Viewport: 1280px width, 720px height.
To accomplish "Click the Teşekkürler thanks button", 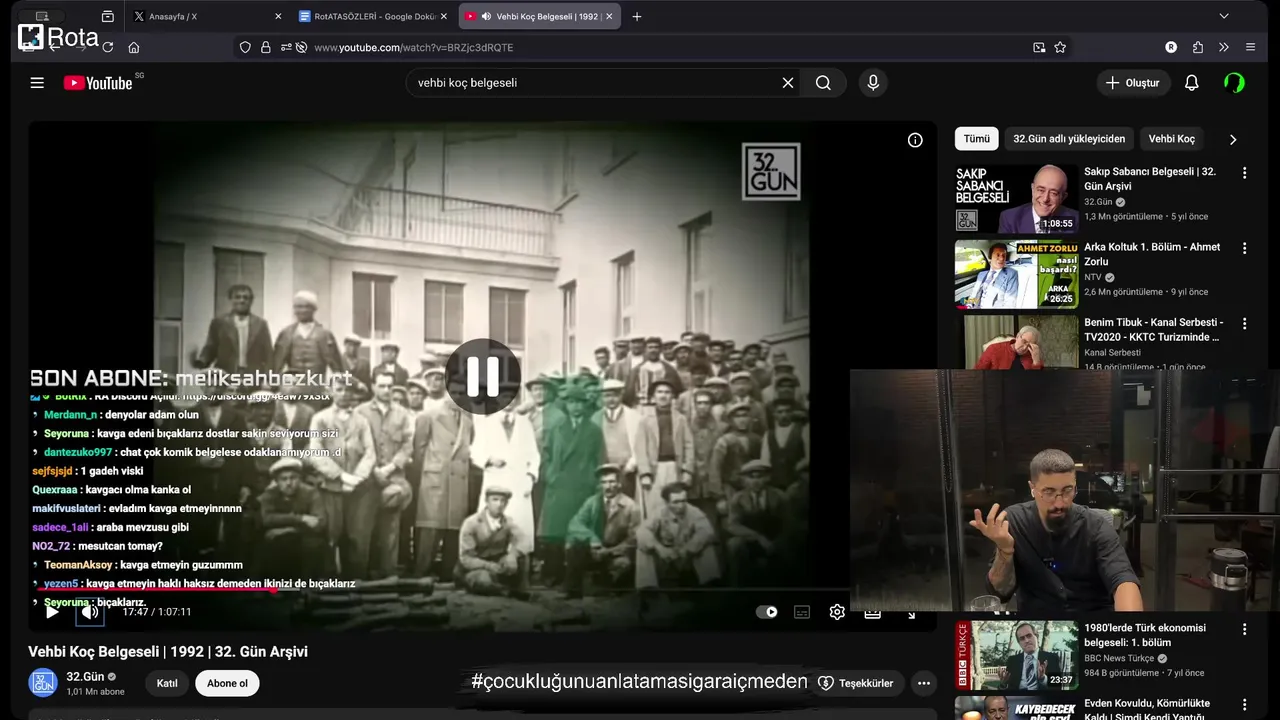I will 856,683.
